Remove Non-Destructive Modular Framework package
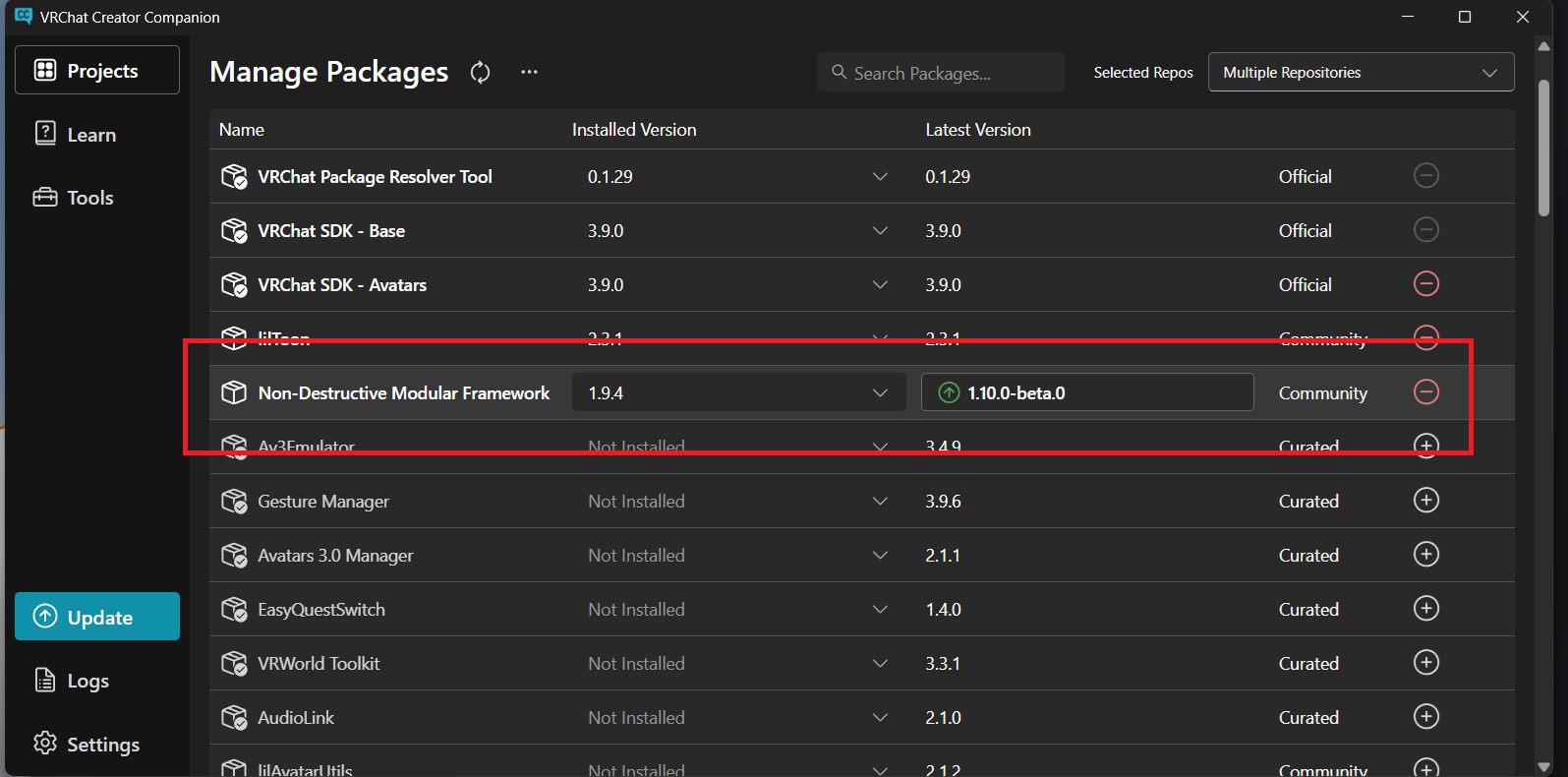The height and width of the screenshot is (777, 1568). [1425, 392]
